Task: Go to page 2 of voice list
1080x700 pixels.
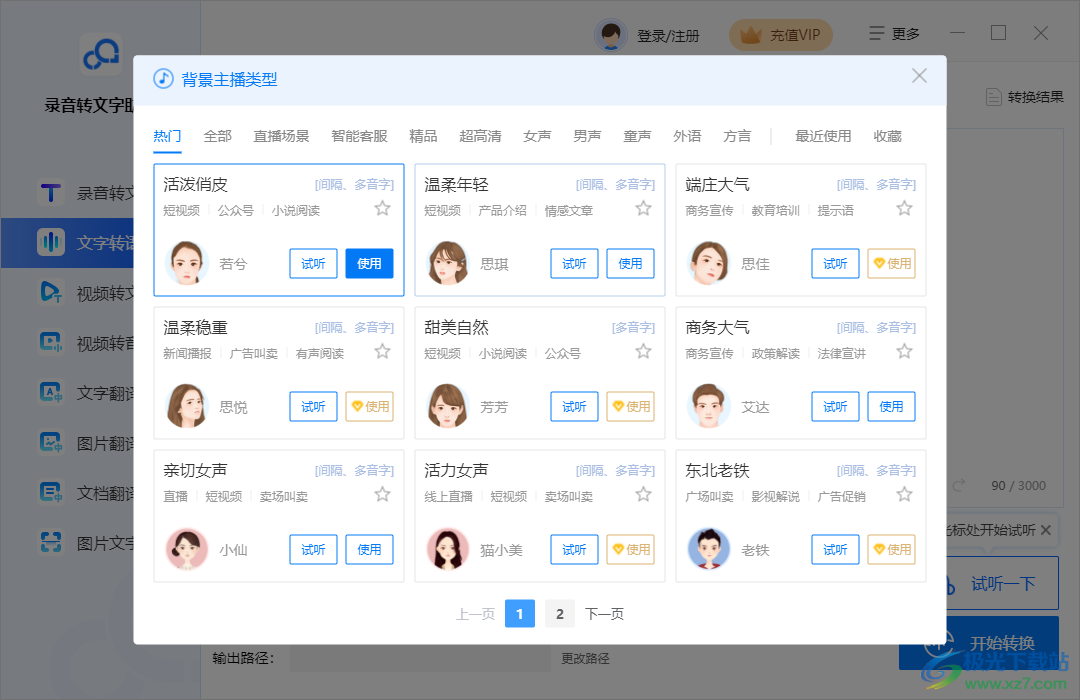Action: (x=559, y=613)
